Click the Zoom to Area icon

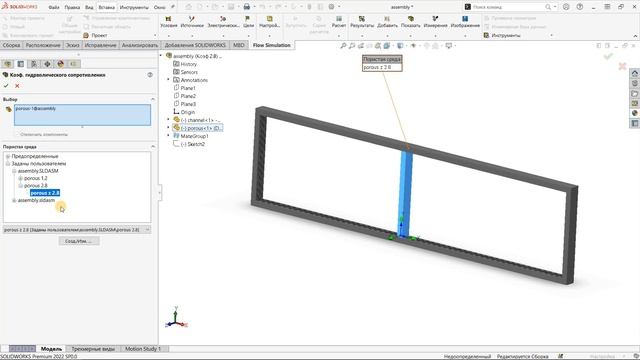(352, 46)
